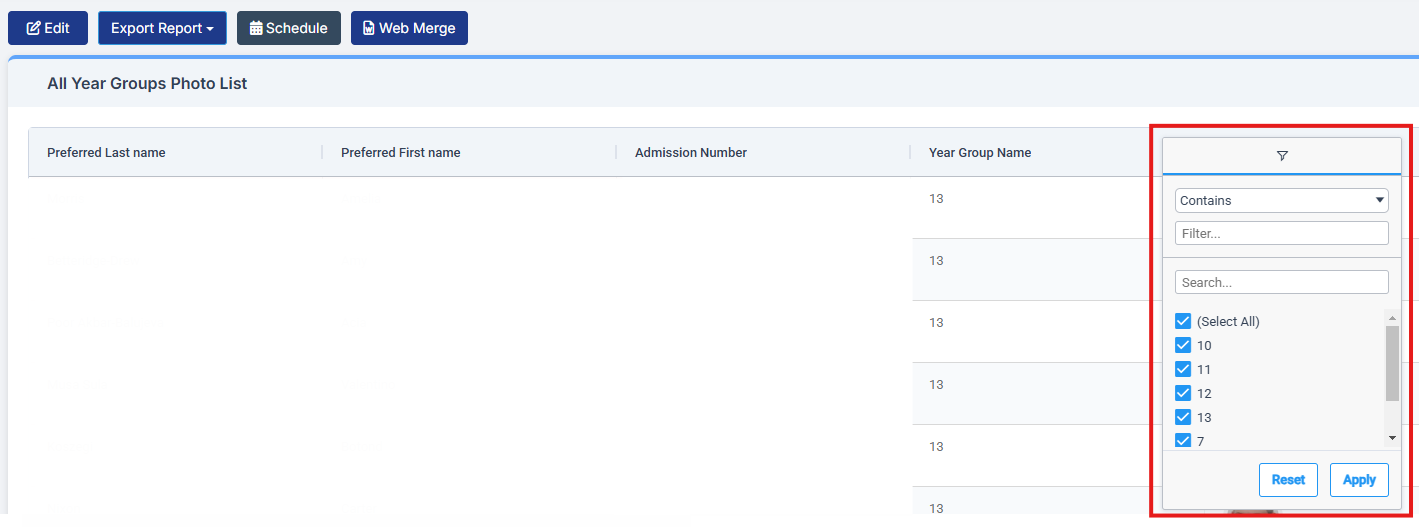Click the Edit pencil button
Viewport: 1419px width, 528px height.
pos(48,28)
